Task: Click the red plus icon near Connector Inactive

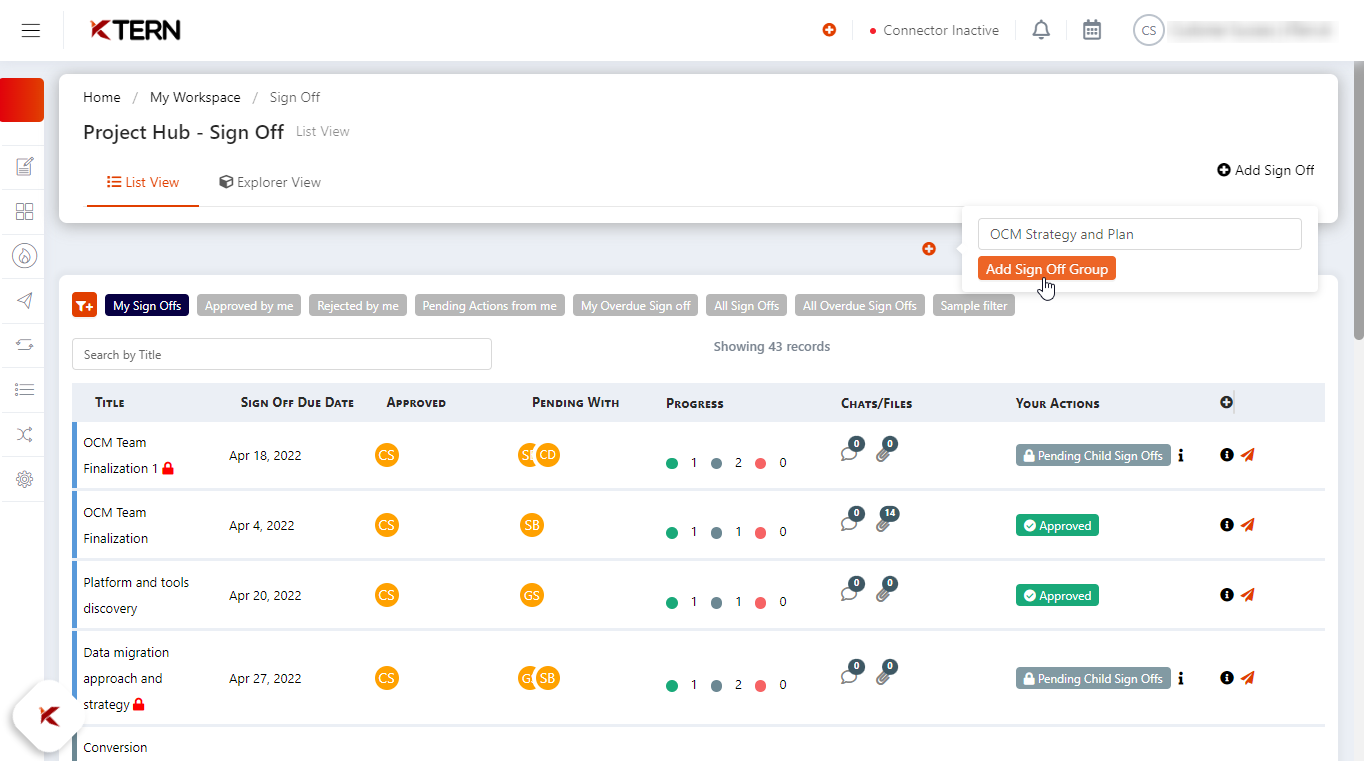Action: tap(829, 30)
